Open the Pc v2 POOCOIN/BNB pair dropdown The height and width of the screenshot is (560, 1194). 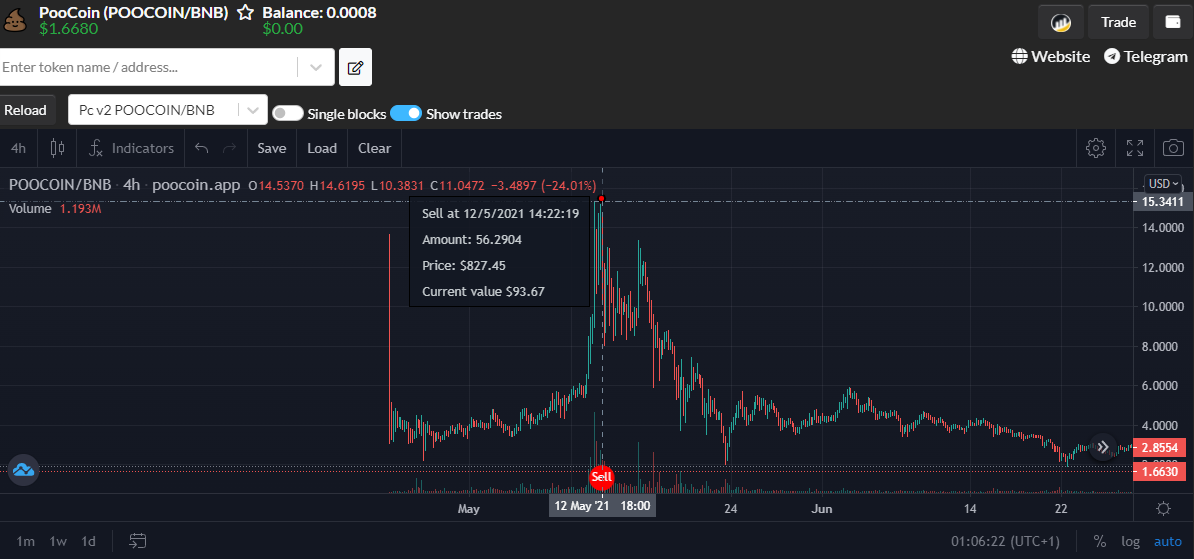click(x=168, y=110)
